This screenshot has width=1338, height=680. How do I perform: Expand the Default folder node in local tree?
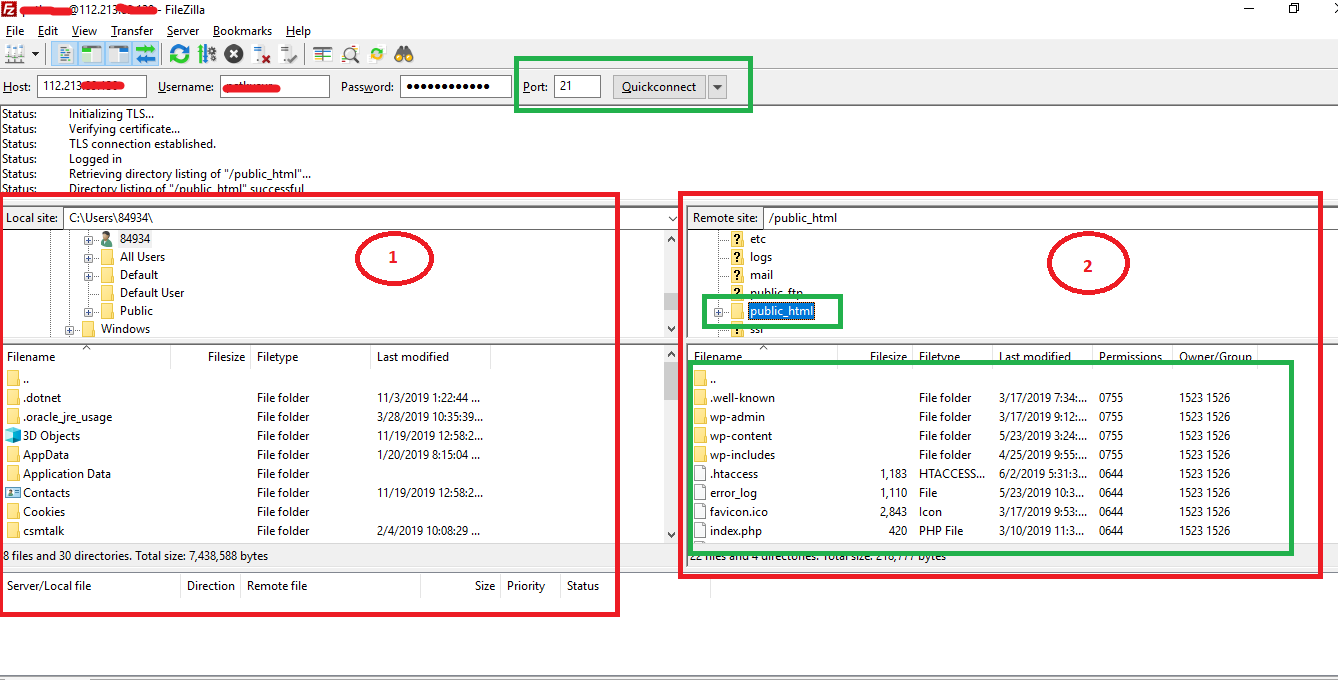pyautogui.click(x=88, y=276)
